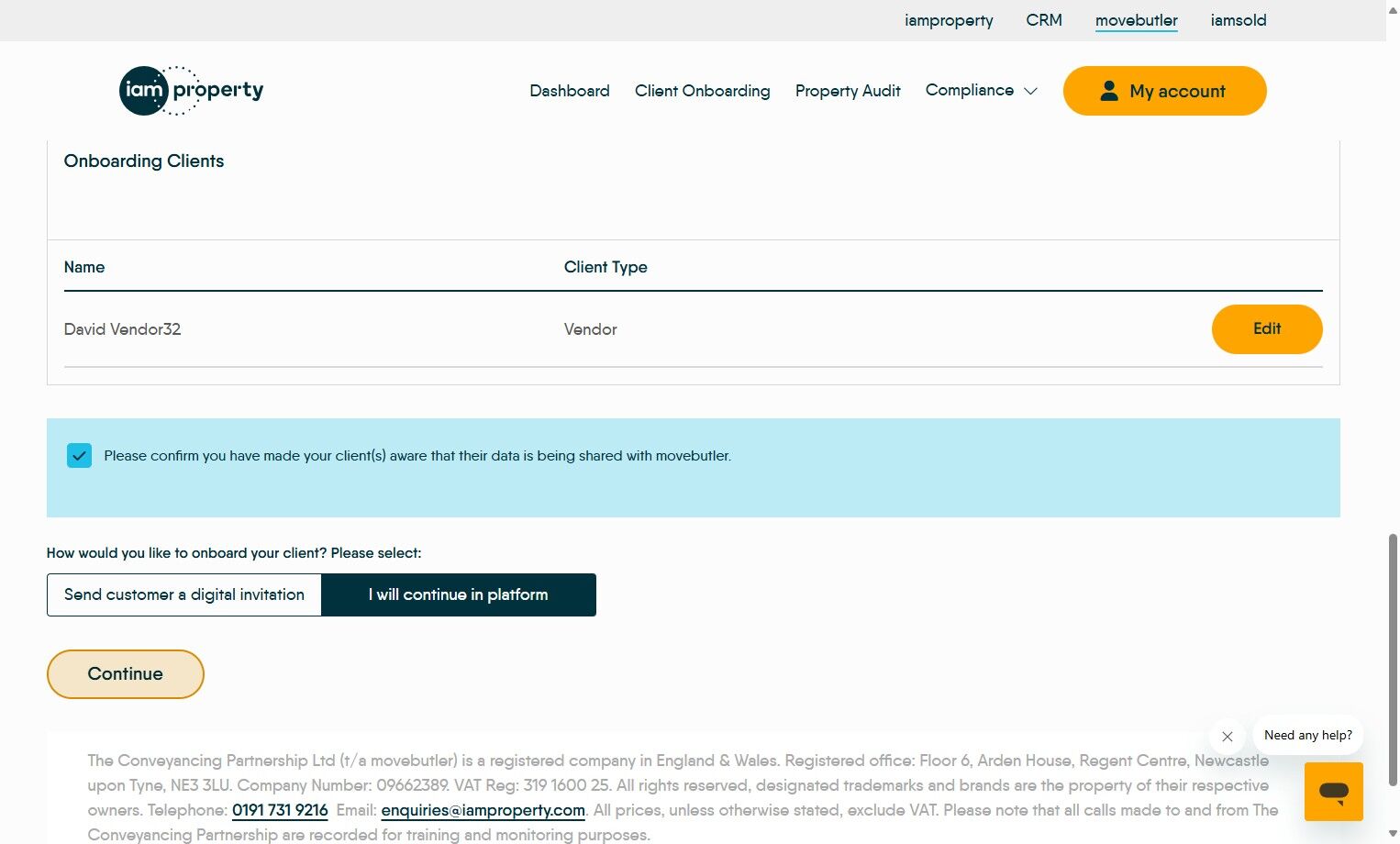Select 'I will continue in platform'

459,594
